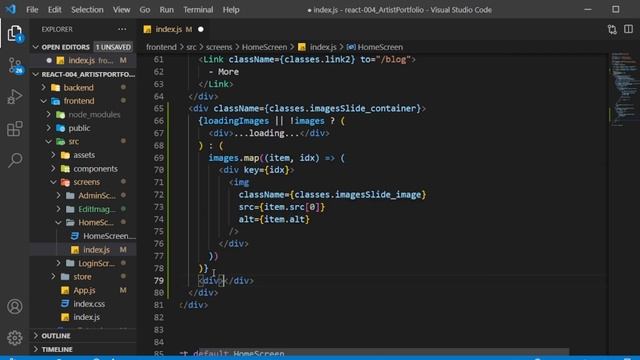Expand the backend folder
640x360 pixels.
(x=44, y=87)
